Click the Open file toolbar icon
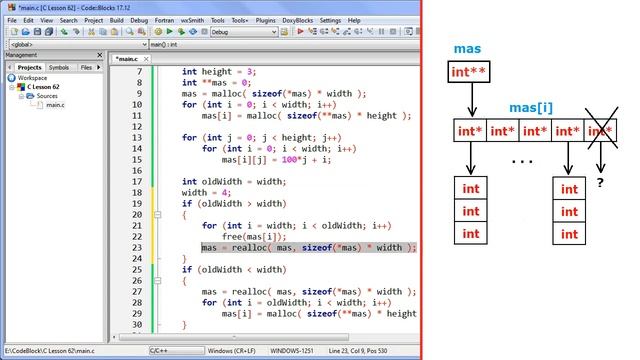Viewport: 640px width, 360px height. (x=26, y=31)
